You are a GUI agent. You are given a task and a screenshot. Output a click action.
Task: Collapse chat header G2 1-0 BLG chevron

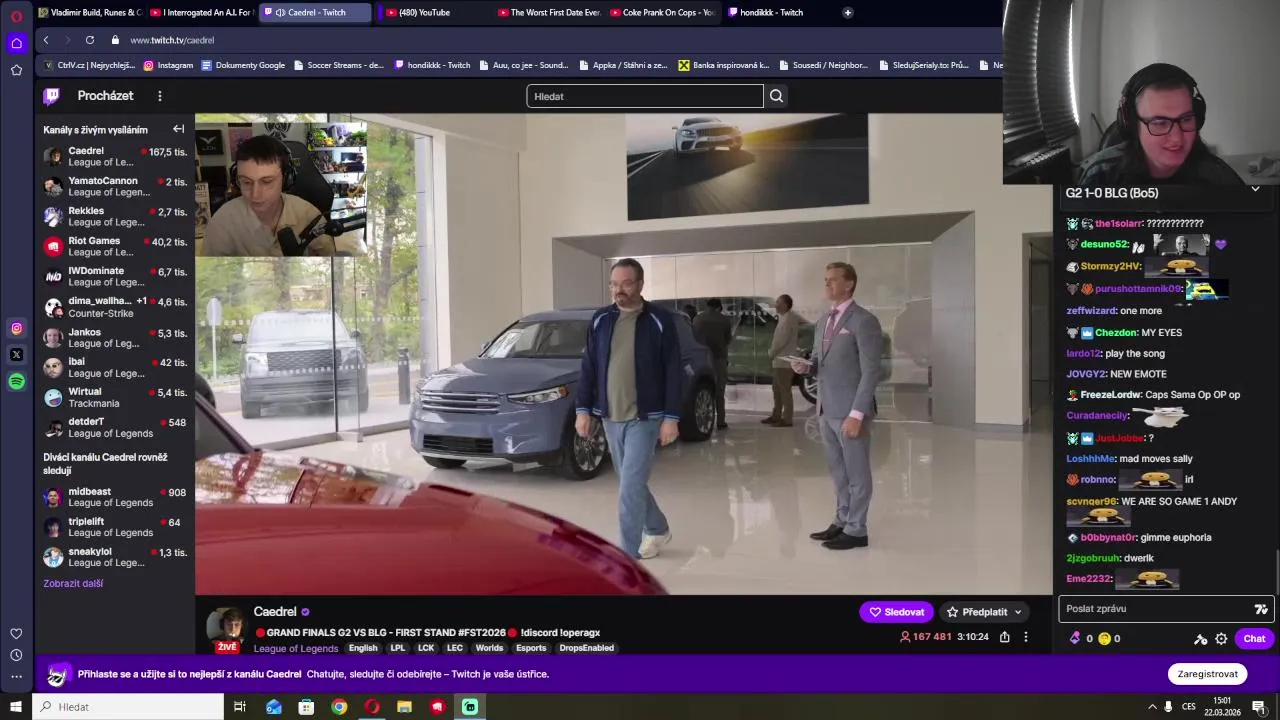[x=1255, y=189]
